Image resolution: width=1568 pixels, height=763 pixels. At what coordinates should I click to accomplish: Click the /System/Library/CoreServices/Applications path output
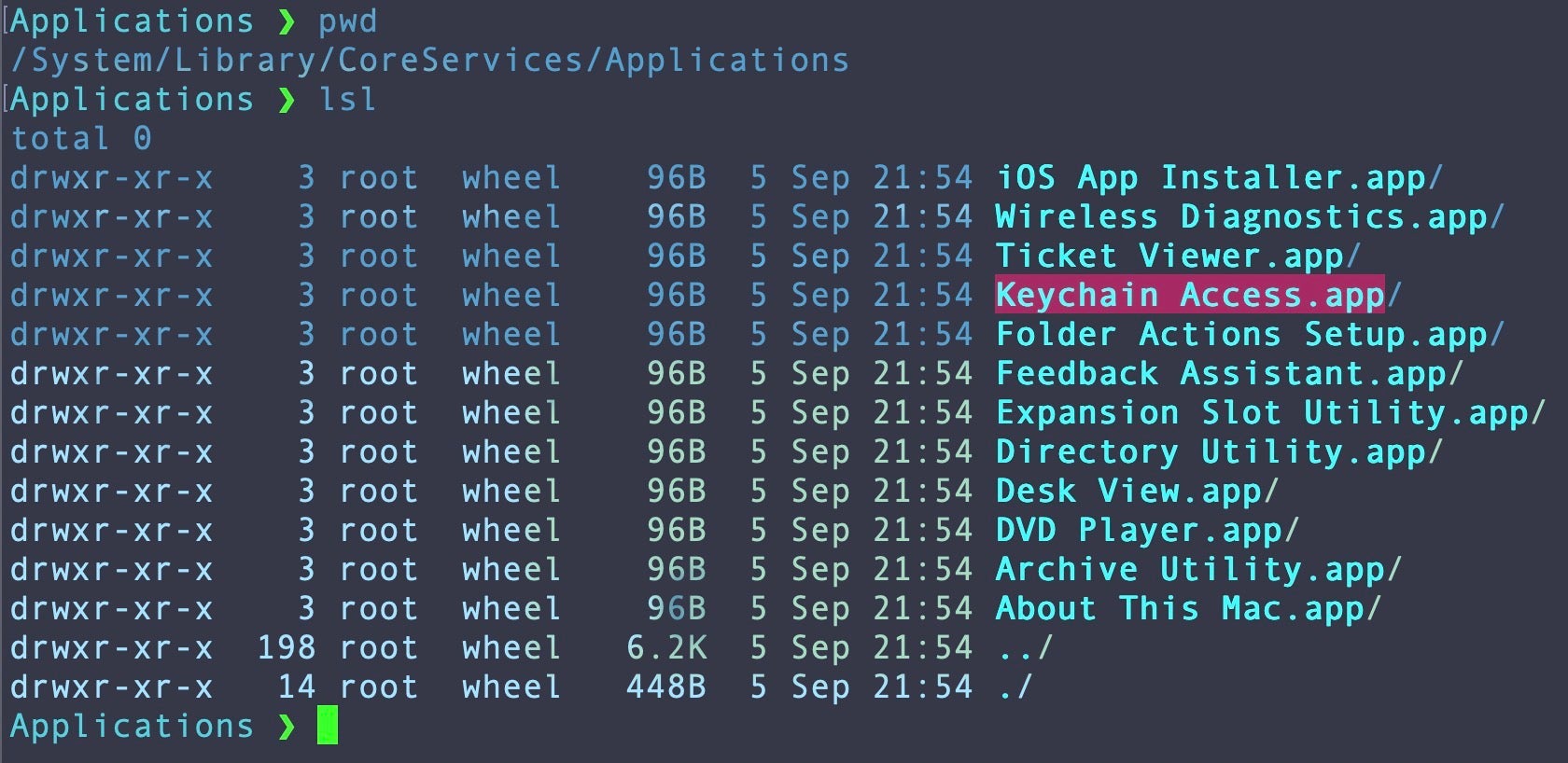pos(429,61)
